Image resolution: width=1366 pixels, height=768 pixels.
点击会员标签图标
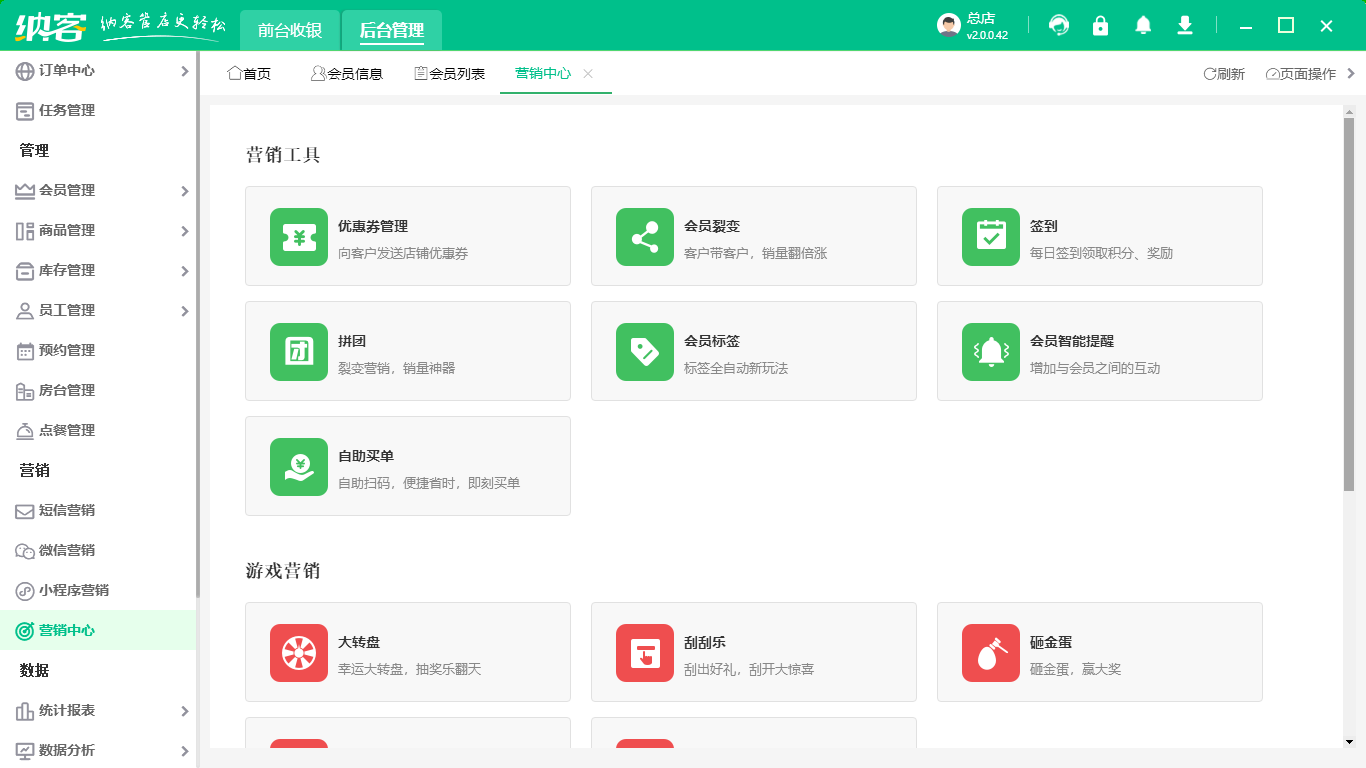644,351
